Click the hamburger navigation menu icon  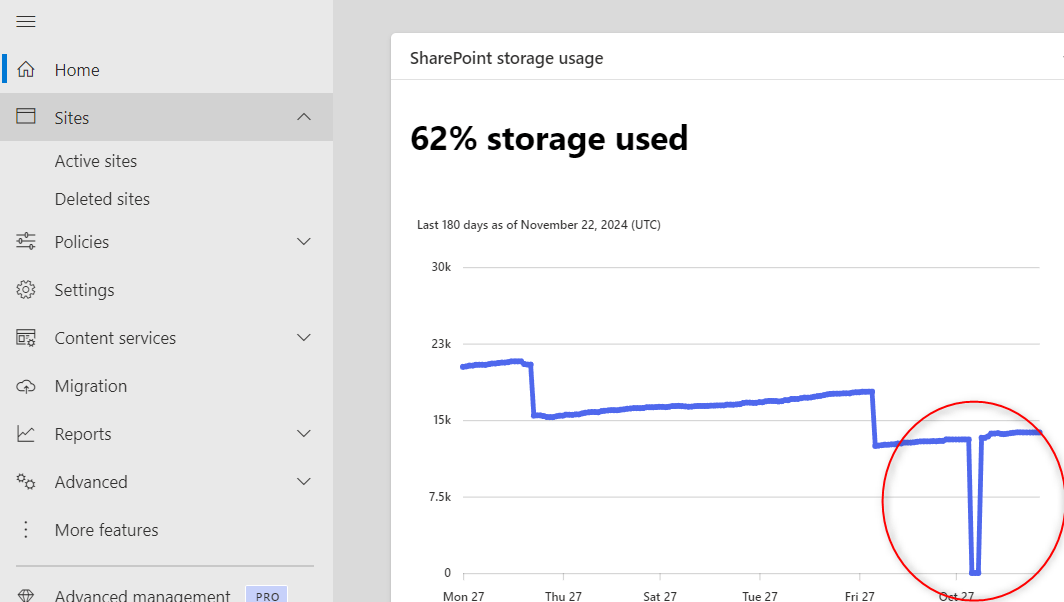[26, 22]
